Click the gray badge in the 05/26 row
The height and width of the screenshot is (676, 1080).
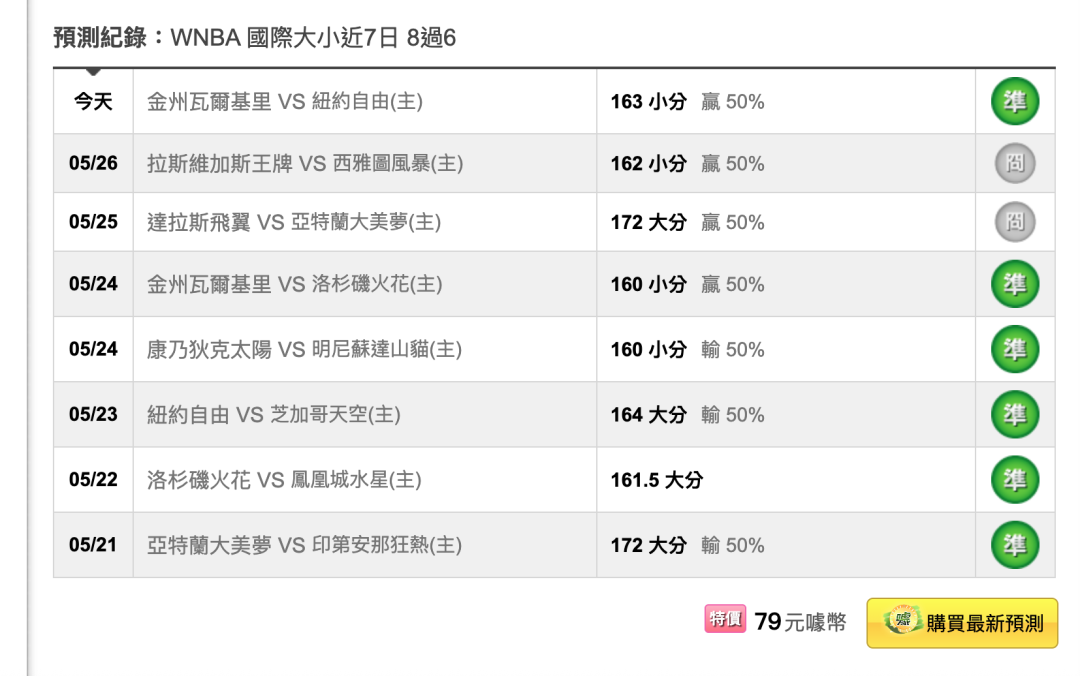click(1015, 163)
